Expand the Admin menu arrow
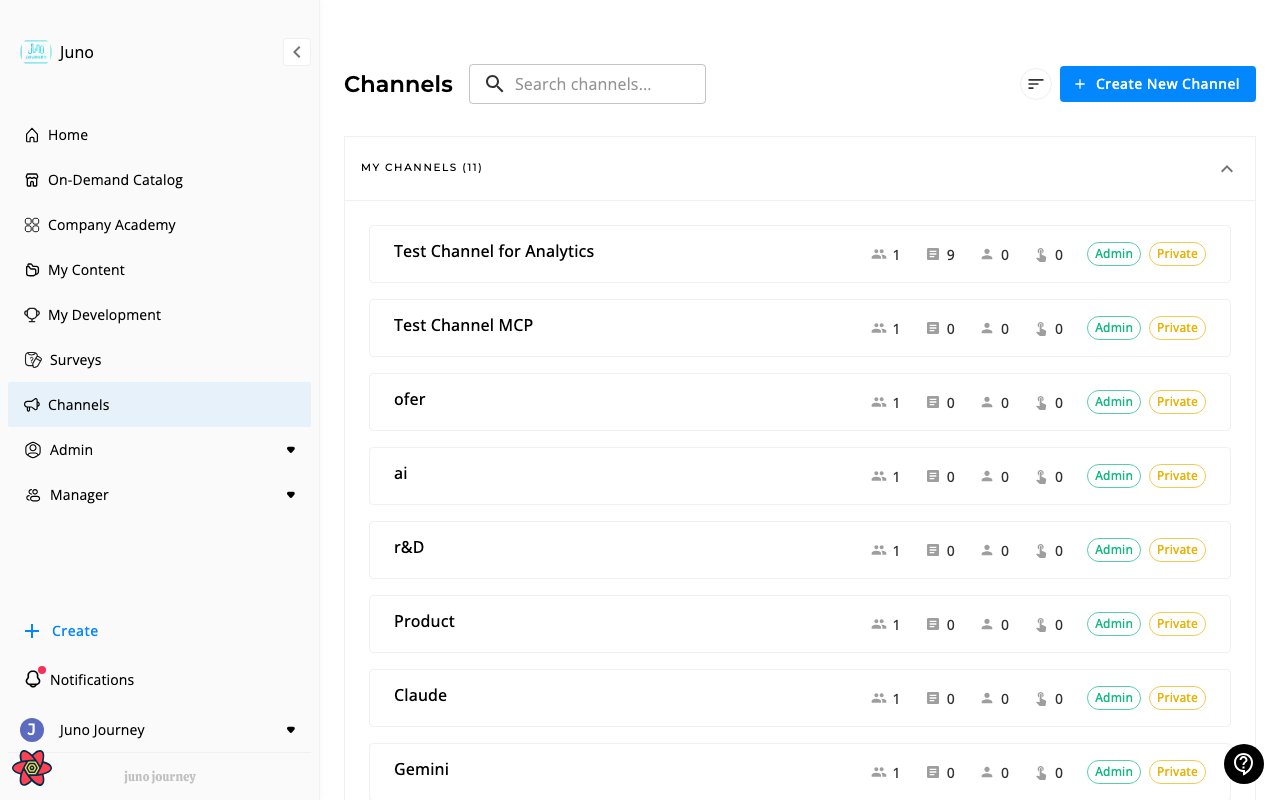Image resolution: width=1280 pixels, height=800 pixels. [291, 450]
